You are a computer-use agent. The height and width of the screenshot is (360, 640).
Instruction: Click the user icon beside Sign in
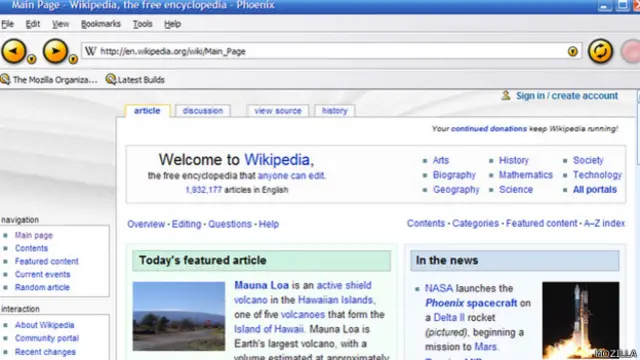point(506,96)
